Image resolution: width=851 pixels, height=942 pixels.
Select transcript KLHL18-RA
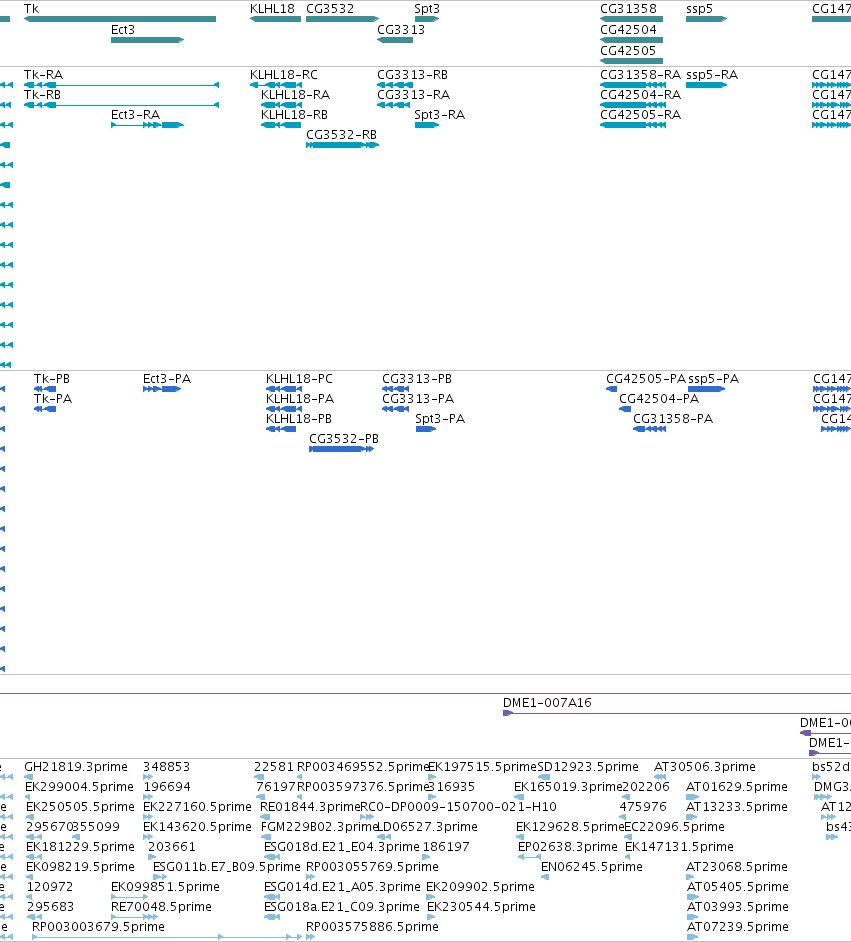tap(280, 105)
